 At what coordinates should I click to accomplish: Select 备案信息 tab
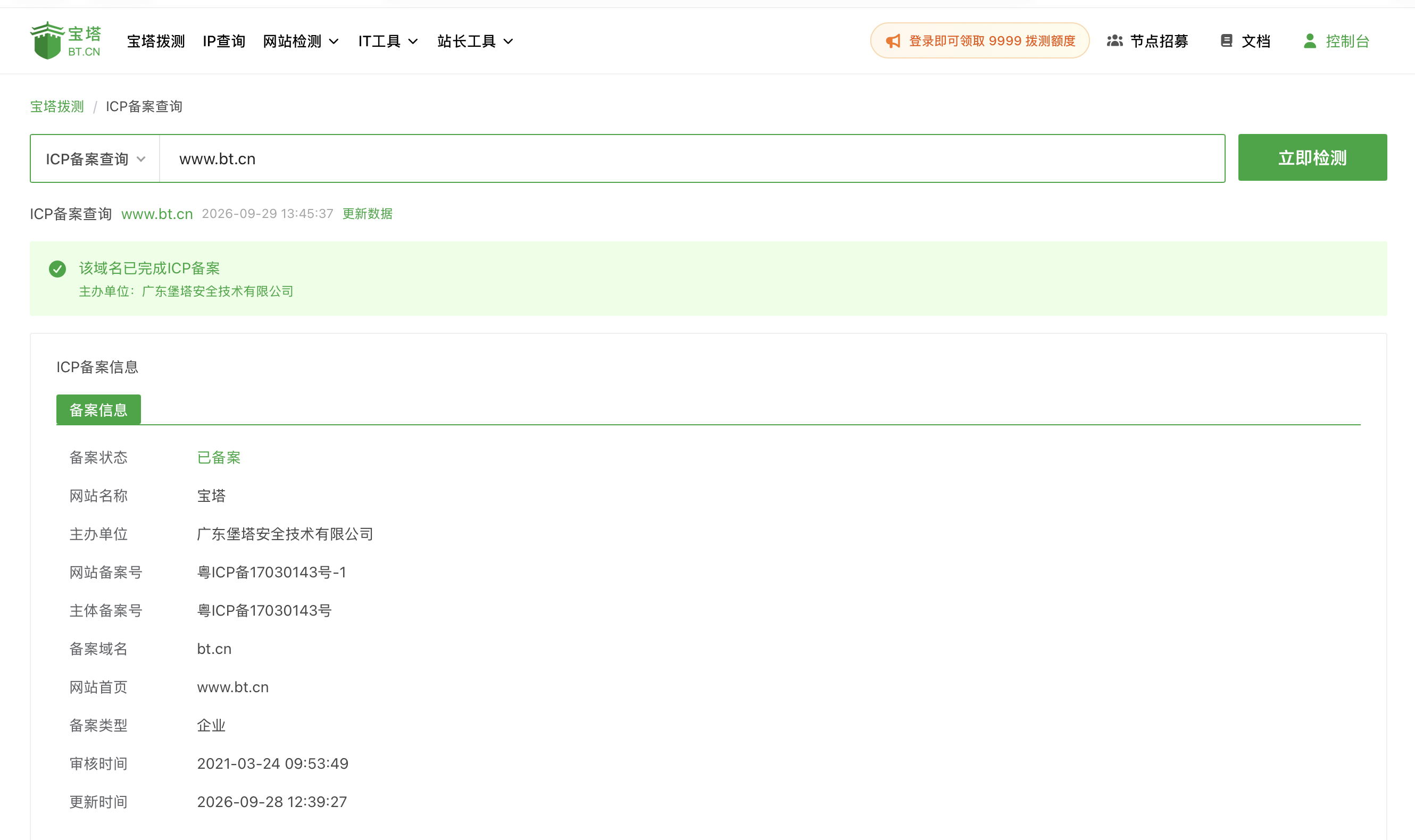98,410
